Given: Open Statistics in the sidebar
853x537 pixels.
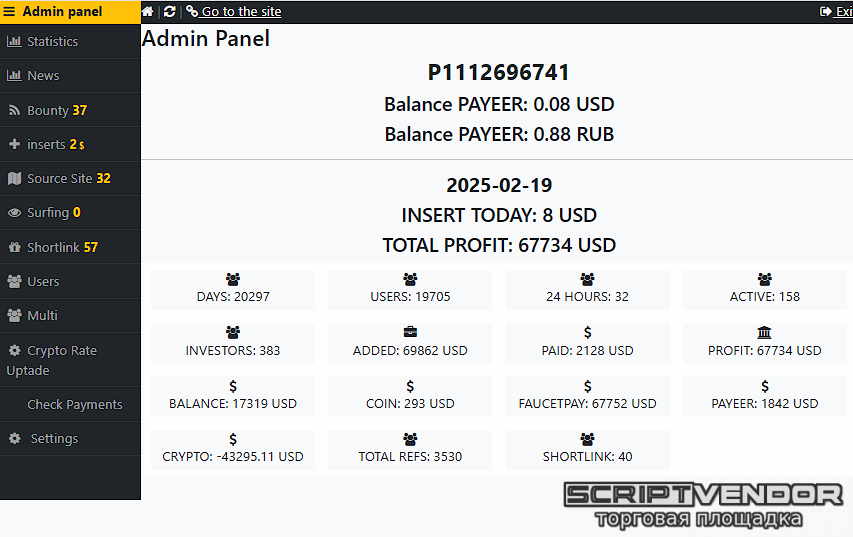Looking at the screenshot, I should (x=52, y=42).
